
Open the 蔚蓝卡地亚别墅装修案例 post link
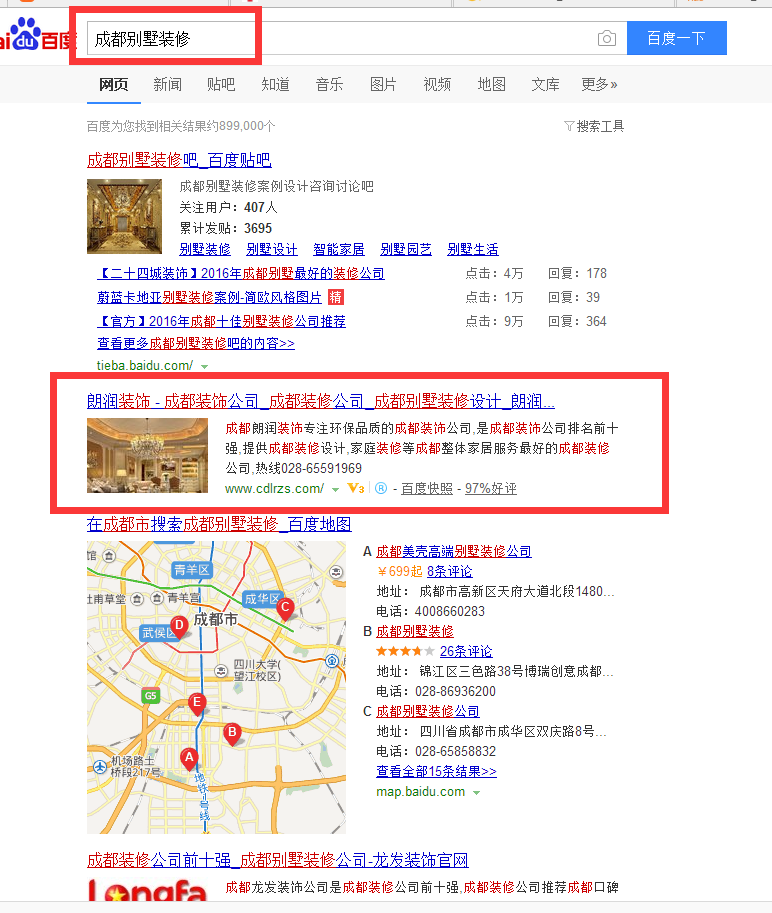[x=210, y=298]
